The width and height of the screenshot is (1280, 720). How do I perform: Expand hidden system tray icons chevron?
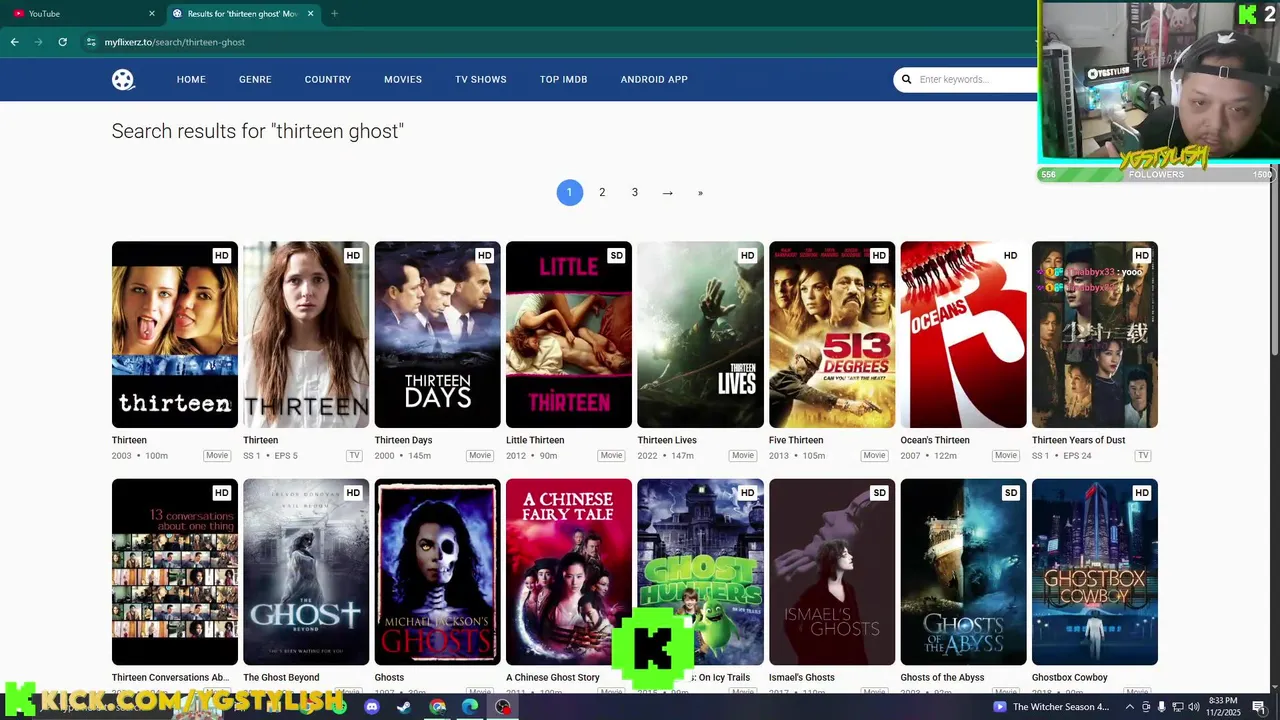click(1130, 707)
